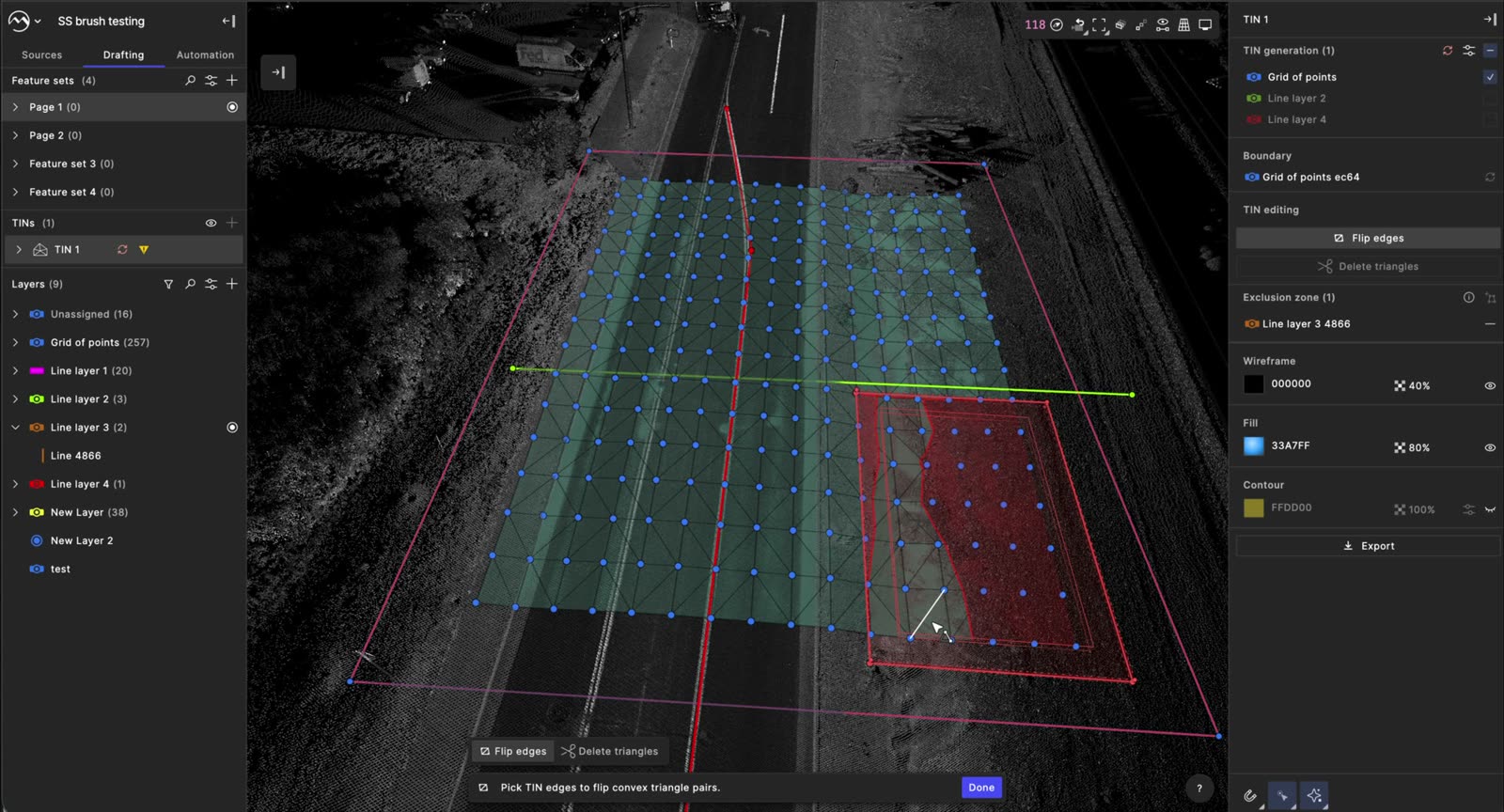Filter layers using the funnel icon

click(168, 284)
